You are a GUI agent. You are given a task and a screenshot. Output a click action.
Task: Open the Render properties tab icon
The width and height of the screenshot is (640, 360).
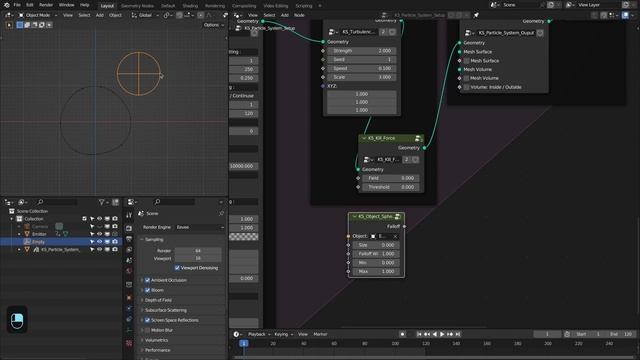click(129, 228)
